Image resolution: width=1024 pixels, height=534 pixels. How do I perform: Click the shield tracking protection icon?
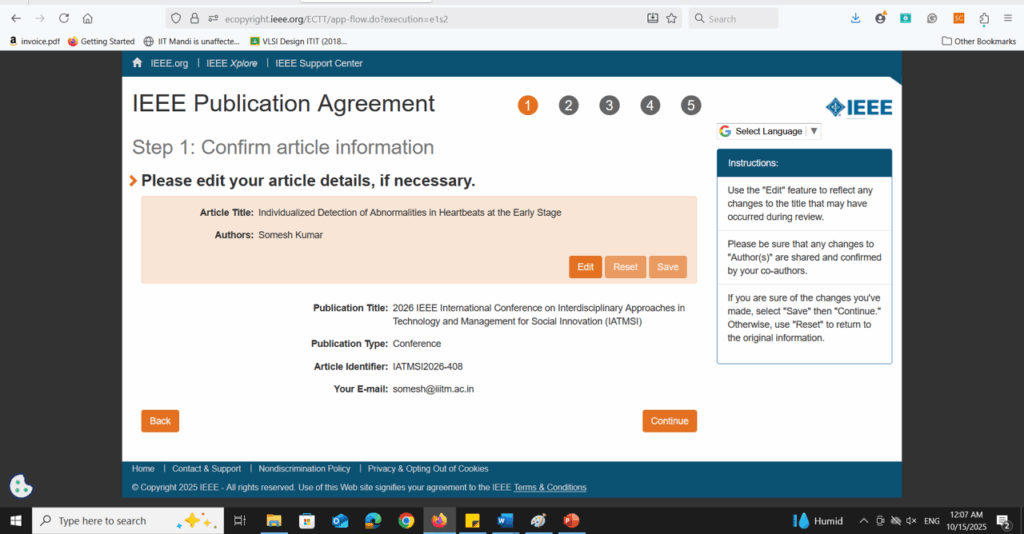pyautogui.click(x=177, y=18)
